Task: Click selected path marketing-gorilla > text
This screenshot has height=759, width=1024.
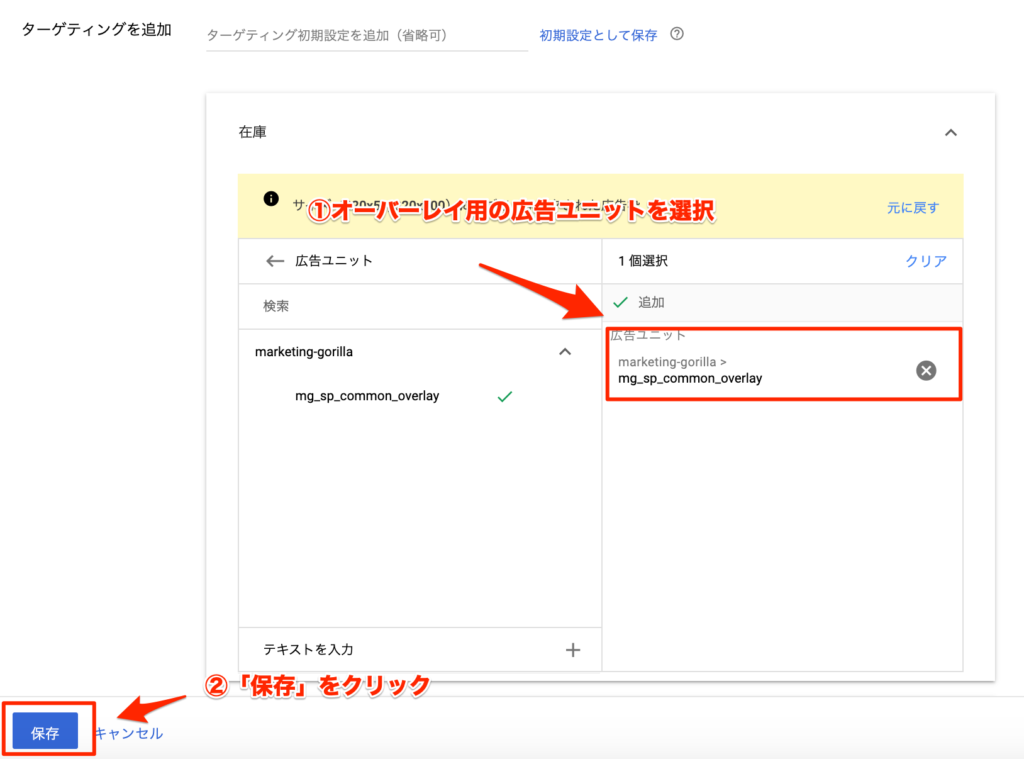Action: (x=672, y=362)
